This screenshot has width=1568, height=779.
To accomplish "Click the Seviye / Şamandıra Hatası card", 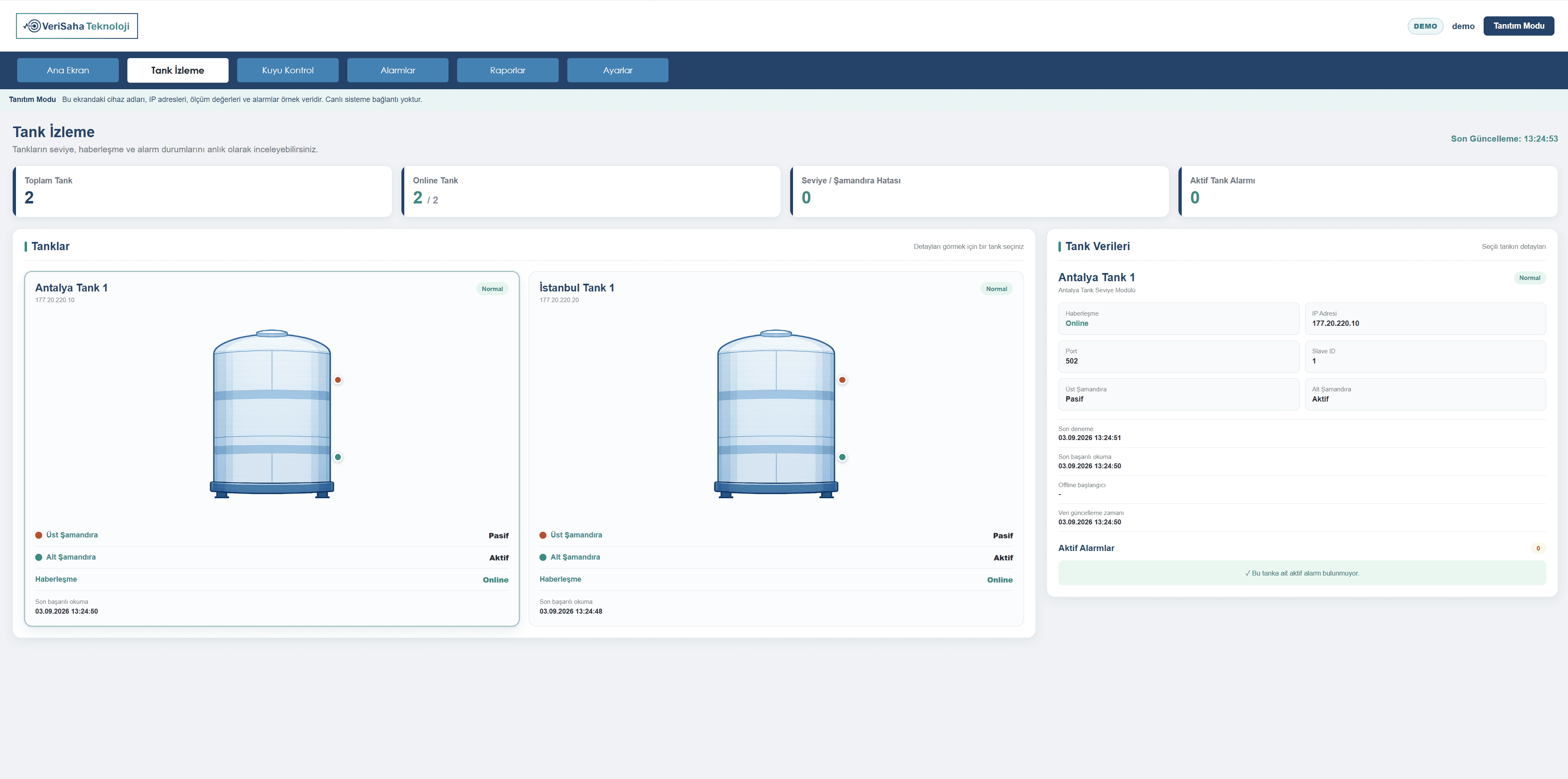I will 979,192.
